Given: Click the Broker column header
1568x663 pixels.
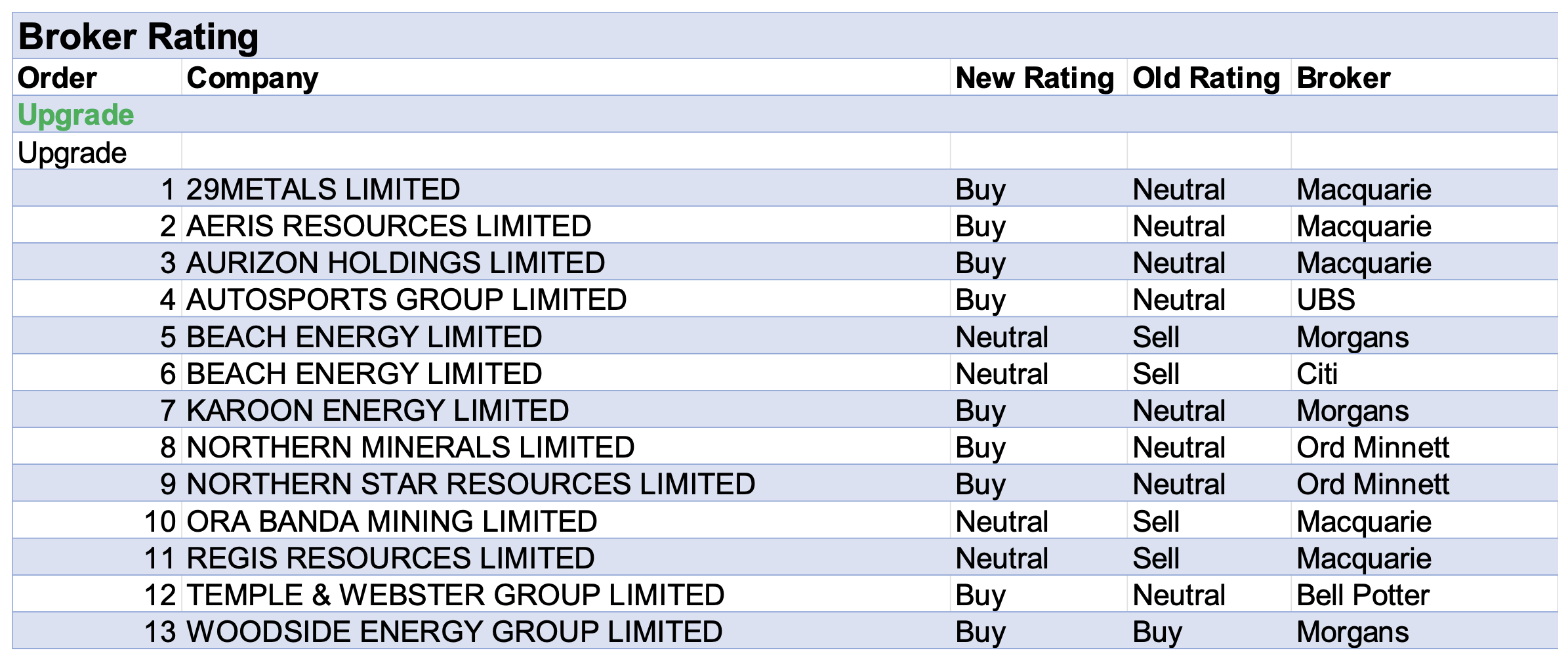Looking at the screenshot, I should pyautogui.click(x=1343, y=78).
